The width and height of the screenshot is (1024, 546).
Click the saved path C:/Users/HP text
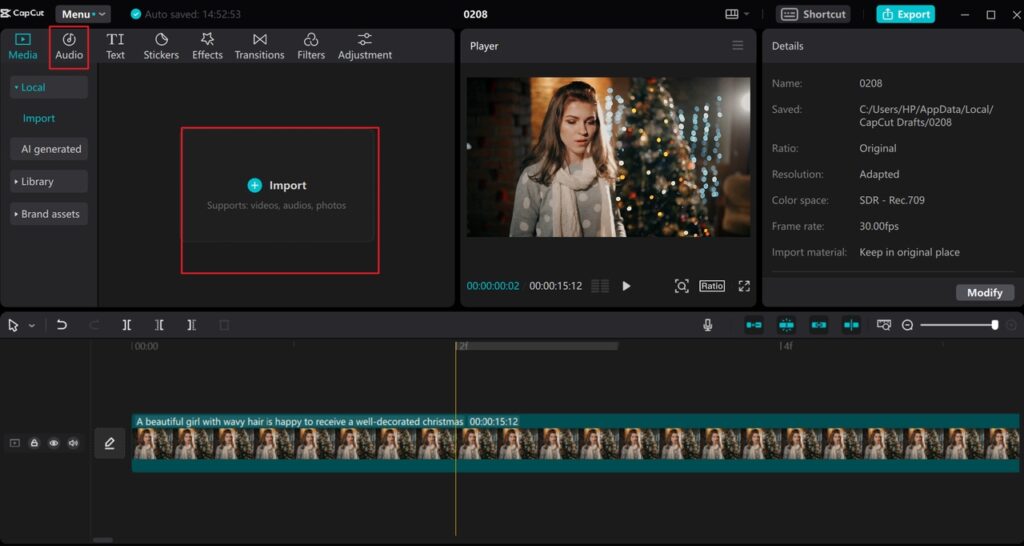[x=926, y=116]
